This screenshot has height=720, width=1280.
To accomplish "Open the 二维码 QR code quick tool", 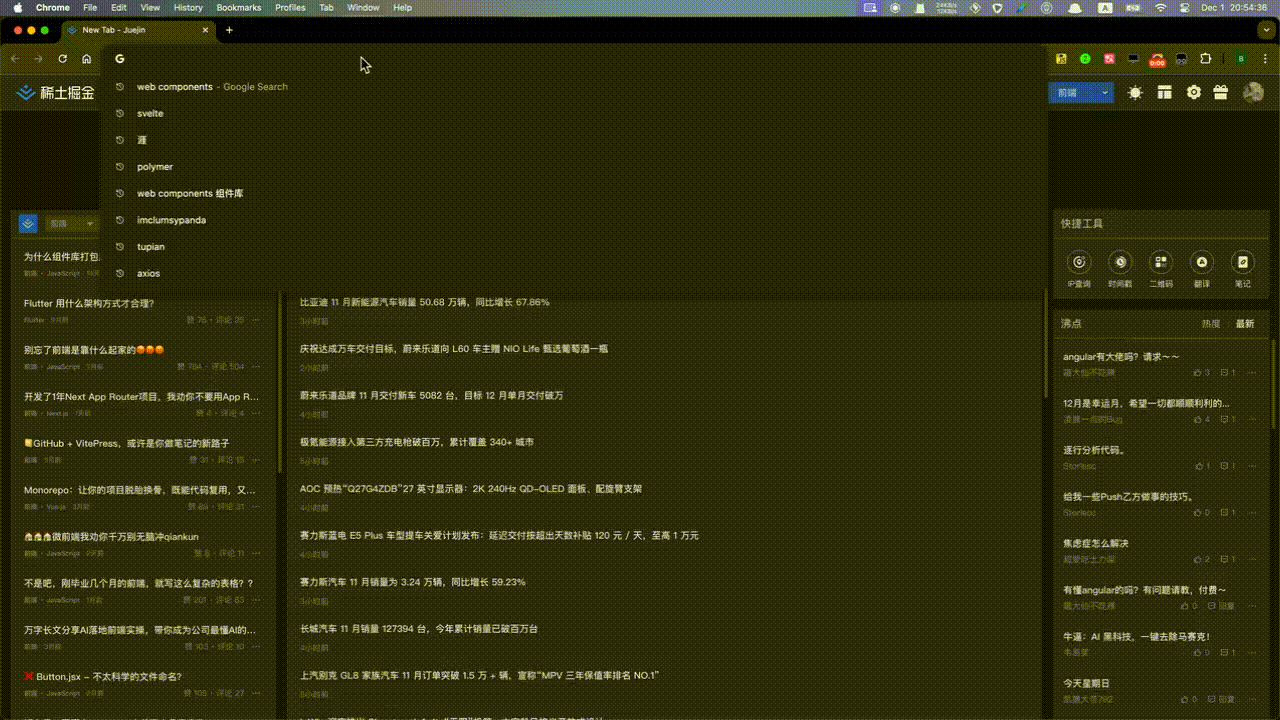I will point(1160,262).
